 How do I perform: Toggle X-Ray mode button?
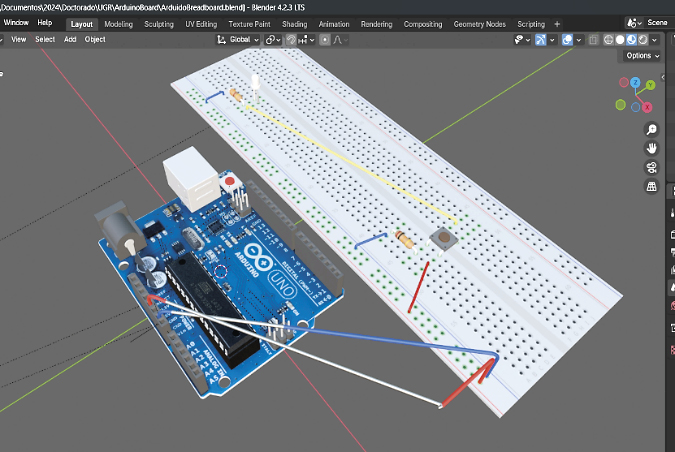pos(593,40)
